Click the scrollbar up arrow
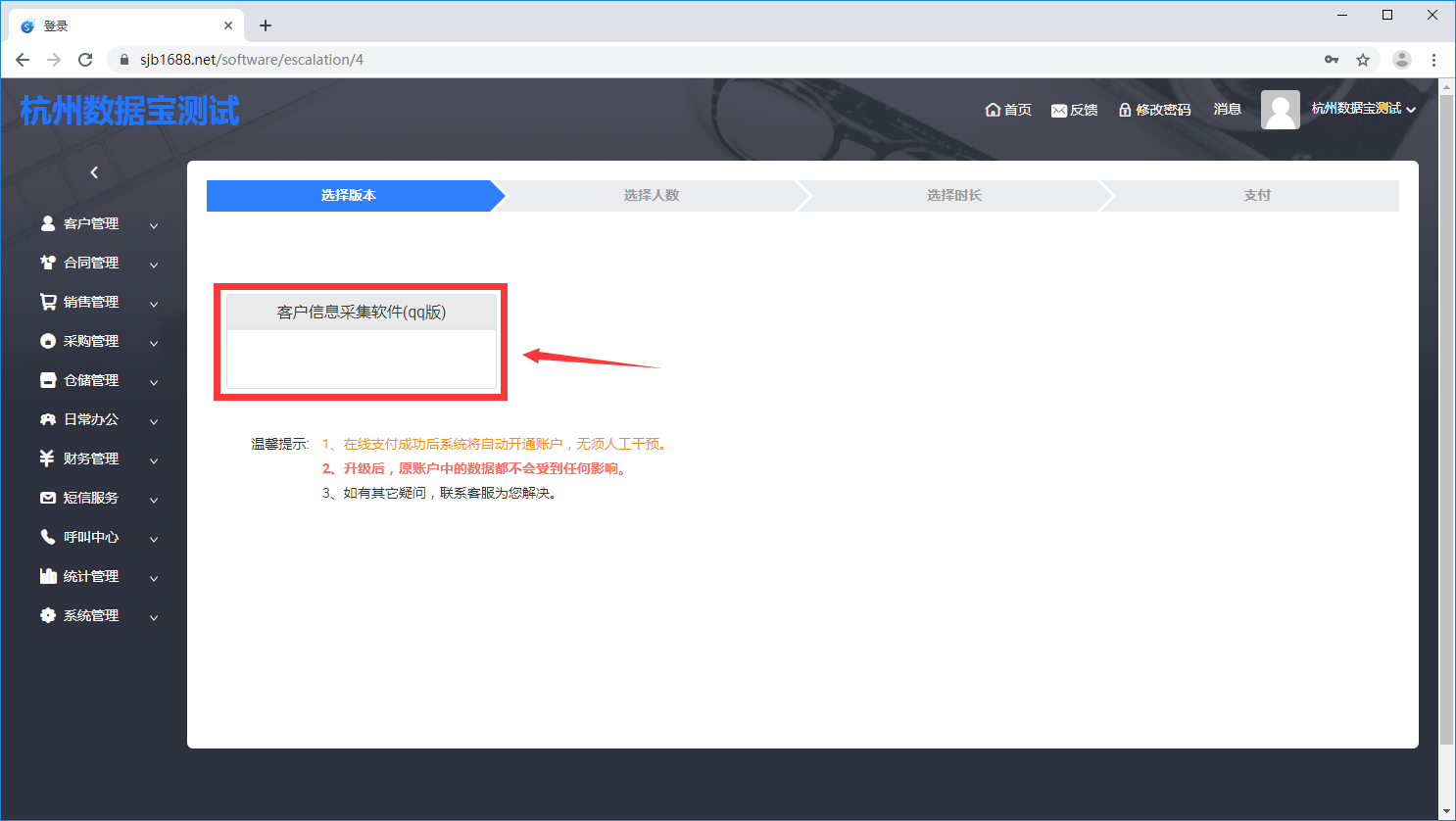This screenshot has width=1456, height=821. pyautogui.click(x=1446, y=86)
